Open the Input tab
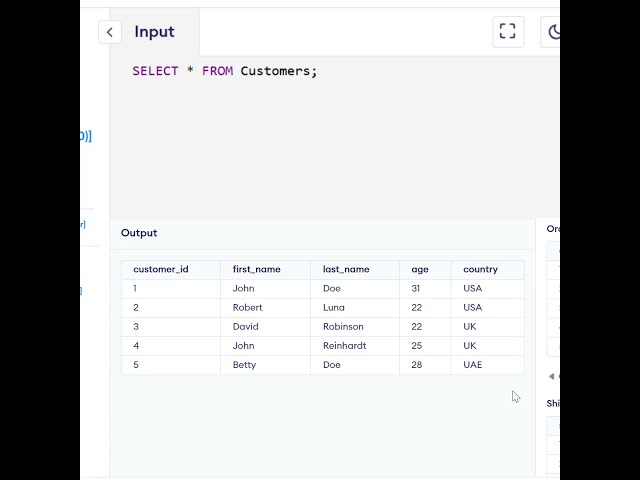 154,32
